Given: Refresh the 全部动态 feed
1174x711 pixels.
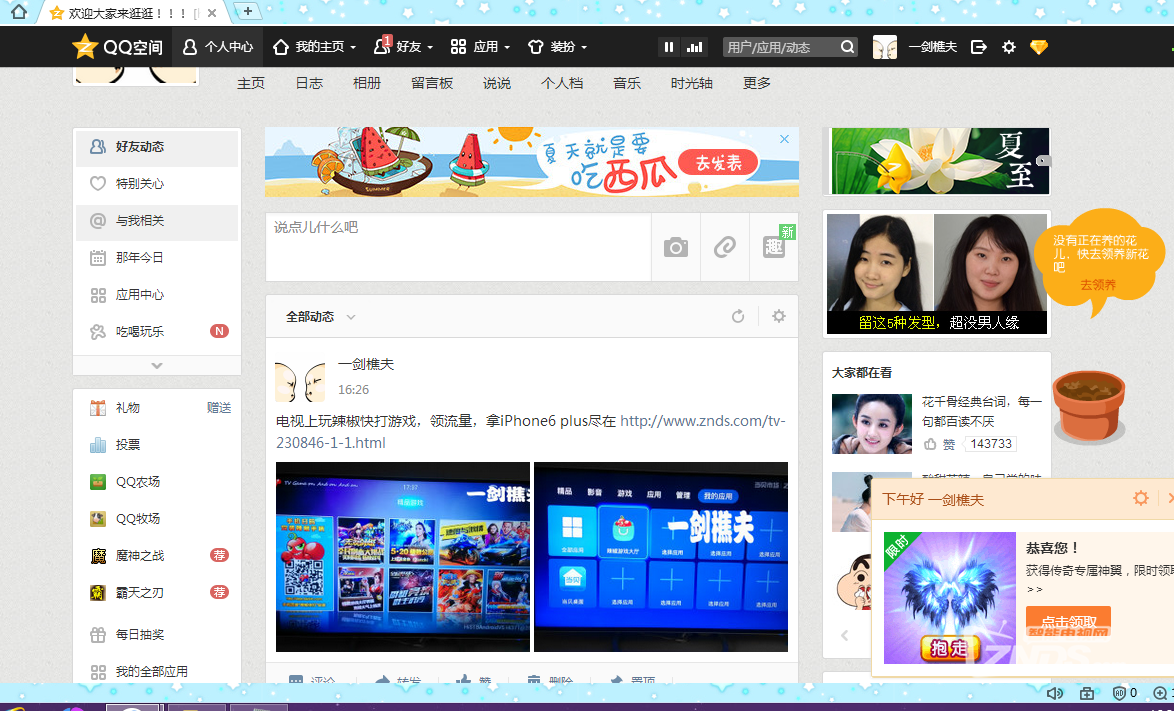Looking at the screenshot, I should [x=738, y=317].
